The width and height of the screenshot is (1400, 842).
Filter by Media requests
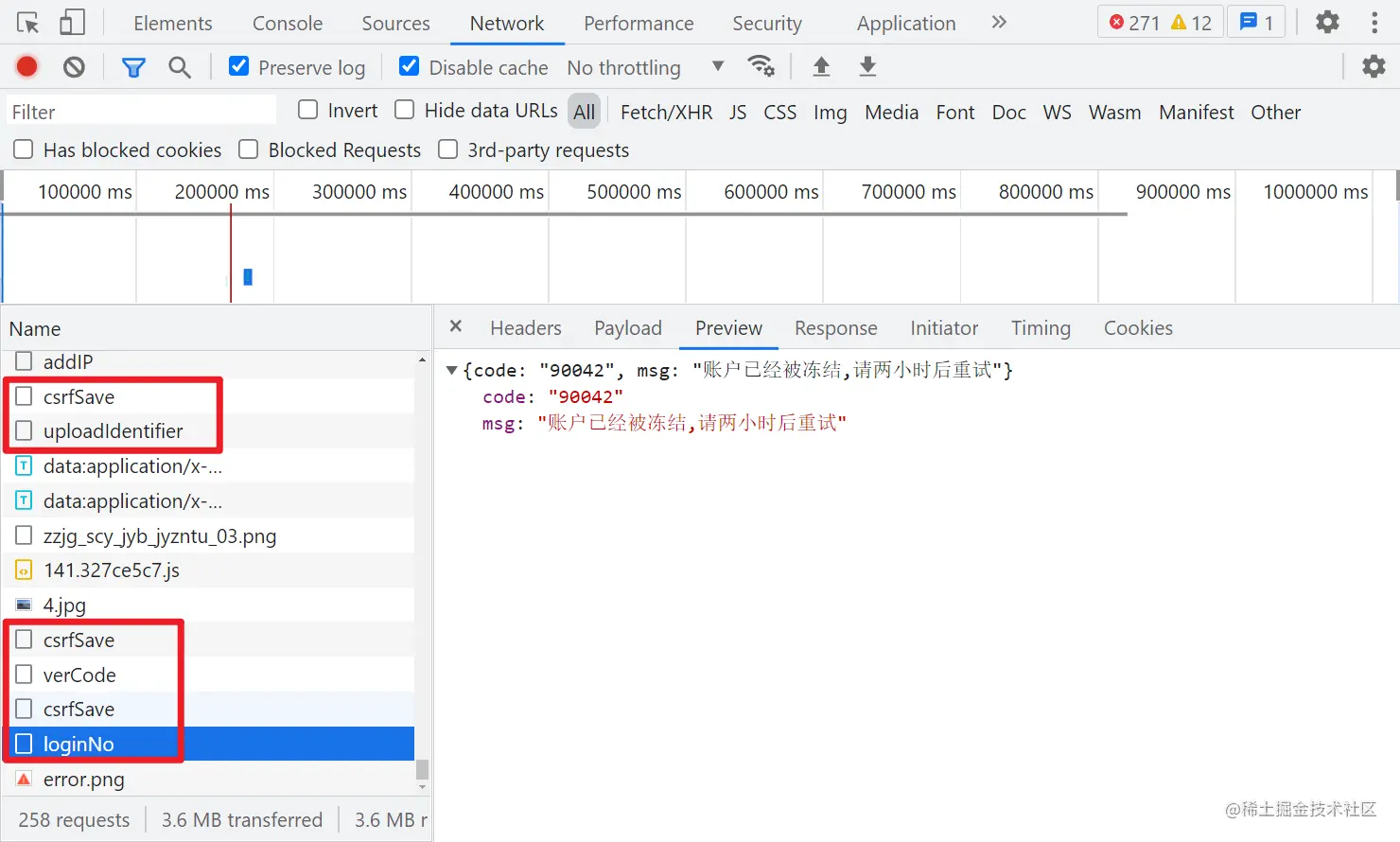(892, 112)
